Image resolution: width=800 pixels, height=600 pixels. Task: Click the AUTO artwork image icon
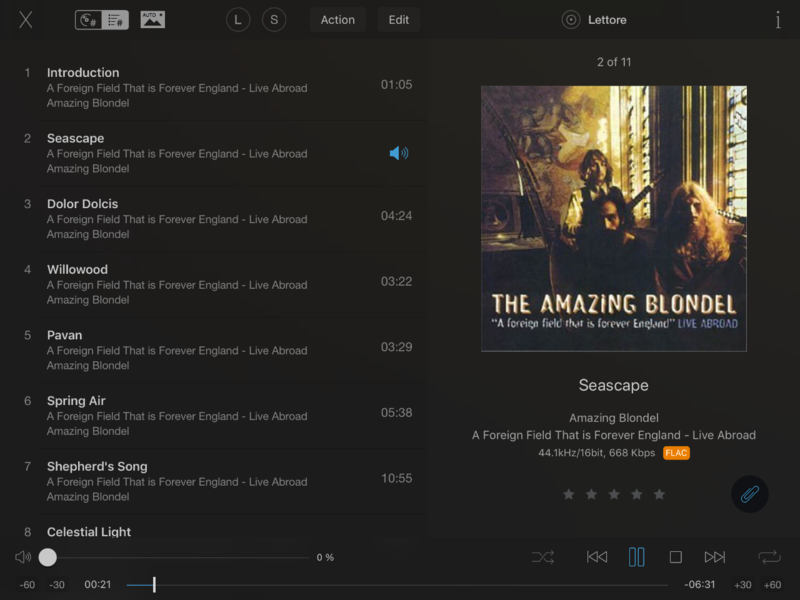click(x=152, y=20)
